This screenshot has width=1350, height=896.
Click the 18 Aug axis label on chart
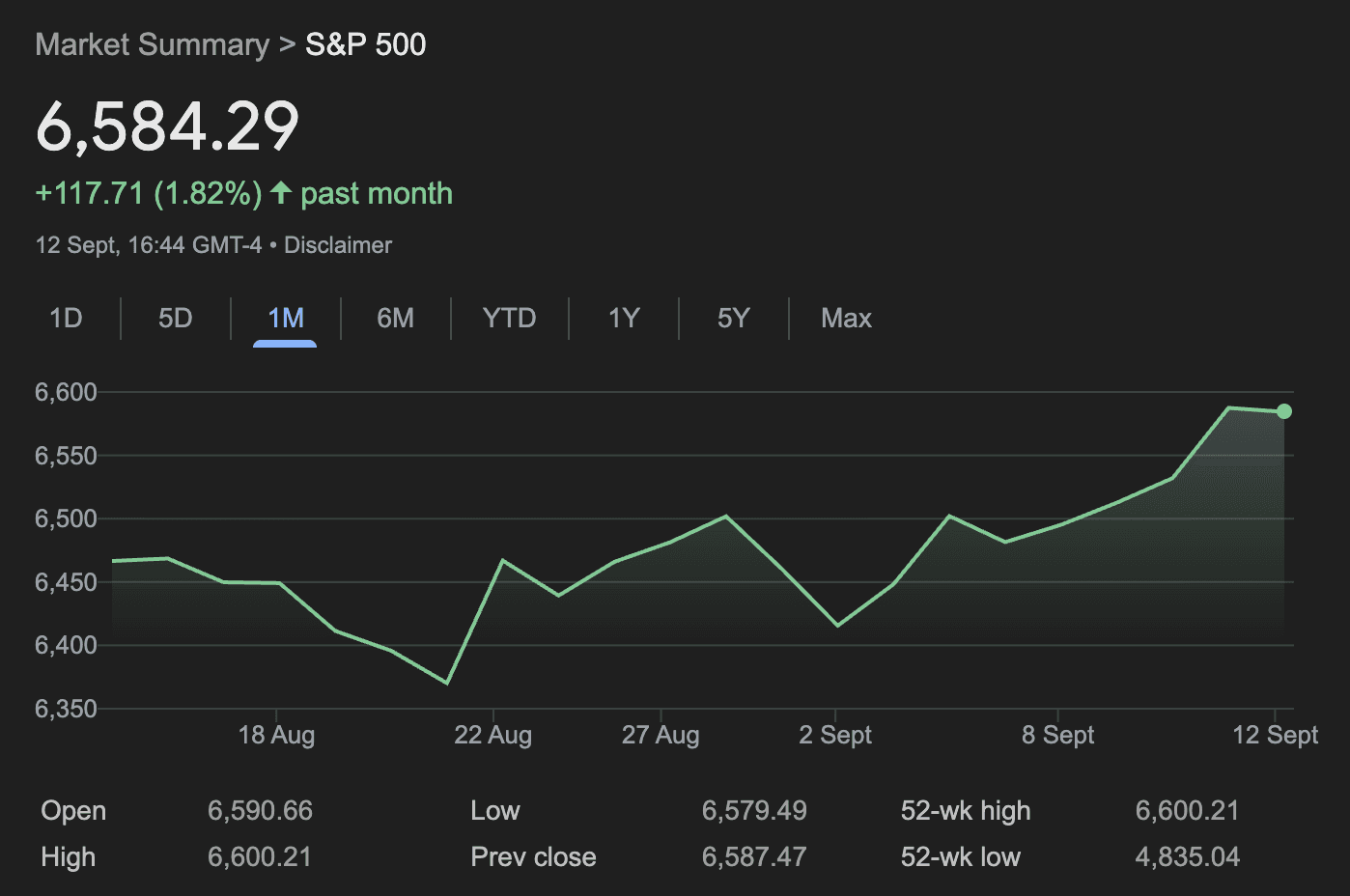point(277,735)
